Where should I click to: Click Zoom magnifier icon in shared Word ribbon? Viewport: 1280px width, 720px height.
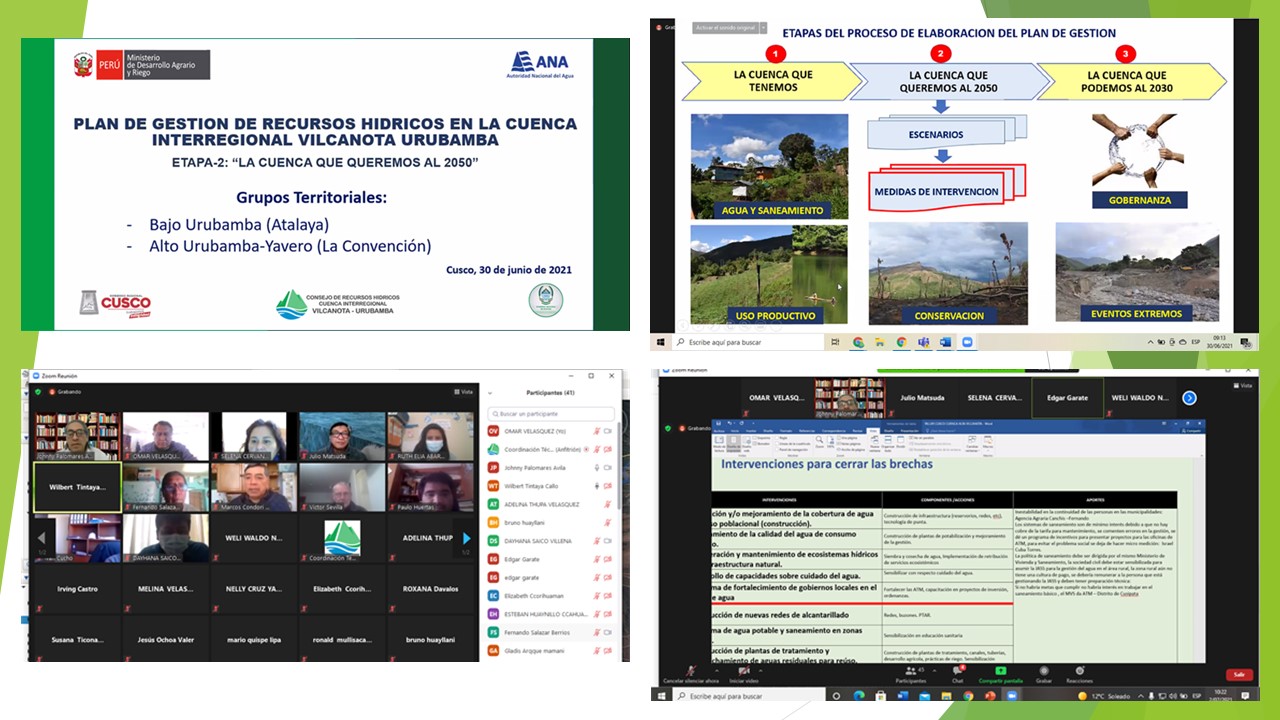pos(819,442)
